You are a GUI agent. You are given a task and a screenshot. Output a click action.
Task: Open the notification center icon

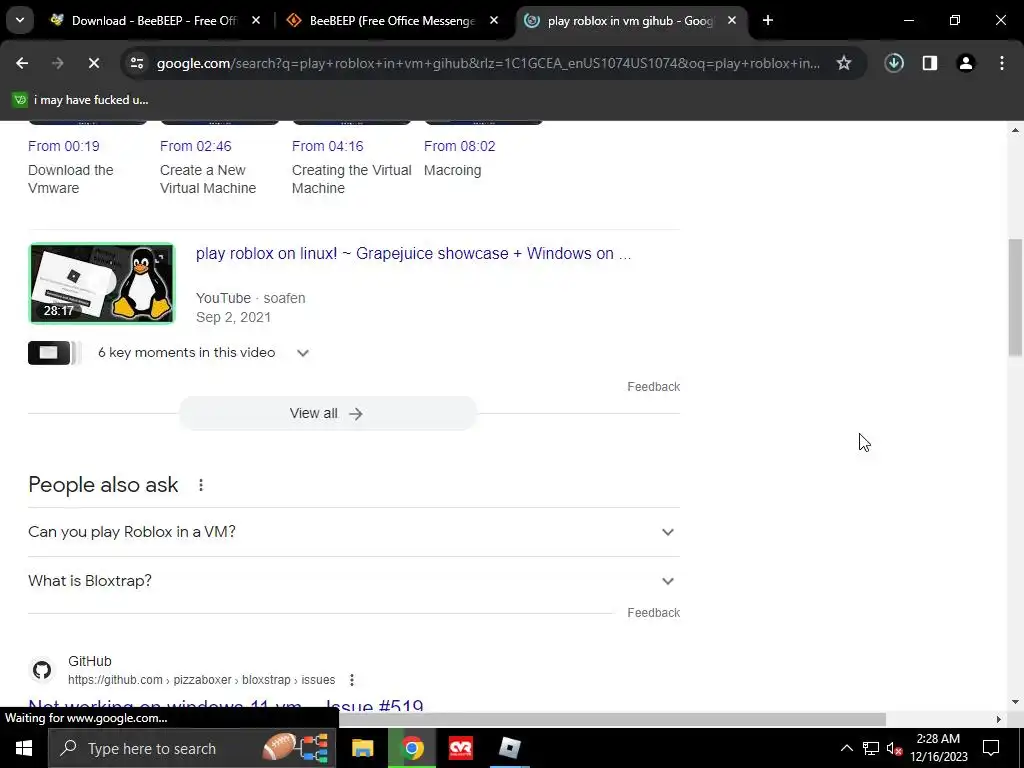click(991, 748)
